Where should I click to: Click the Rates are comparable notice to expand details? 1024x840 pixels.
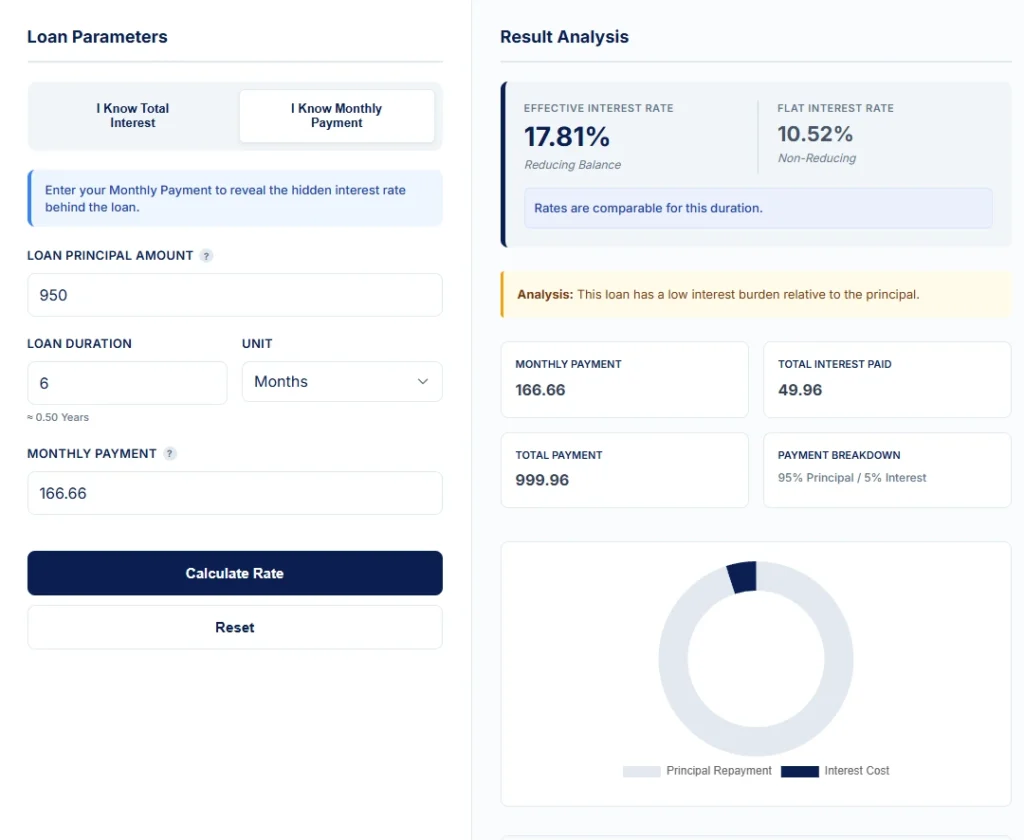(758, 208)
